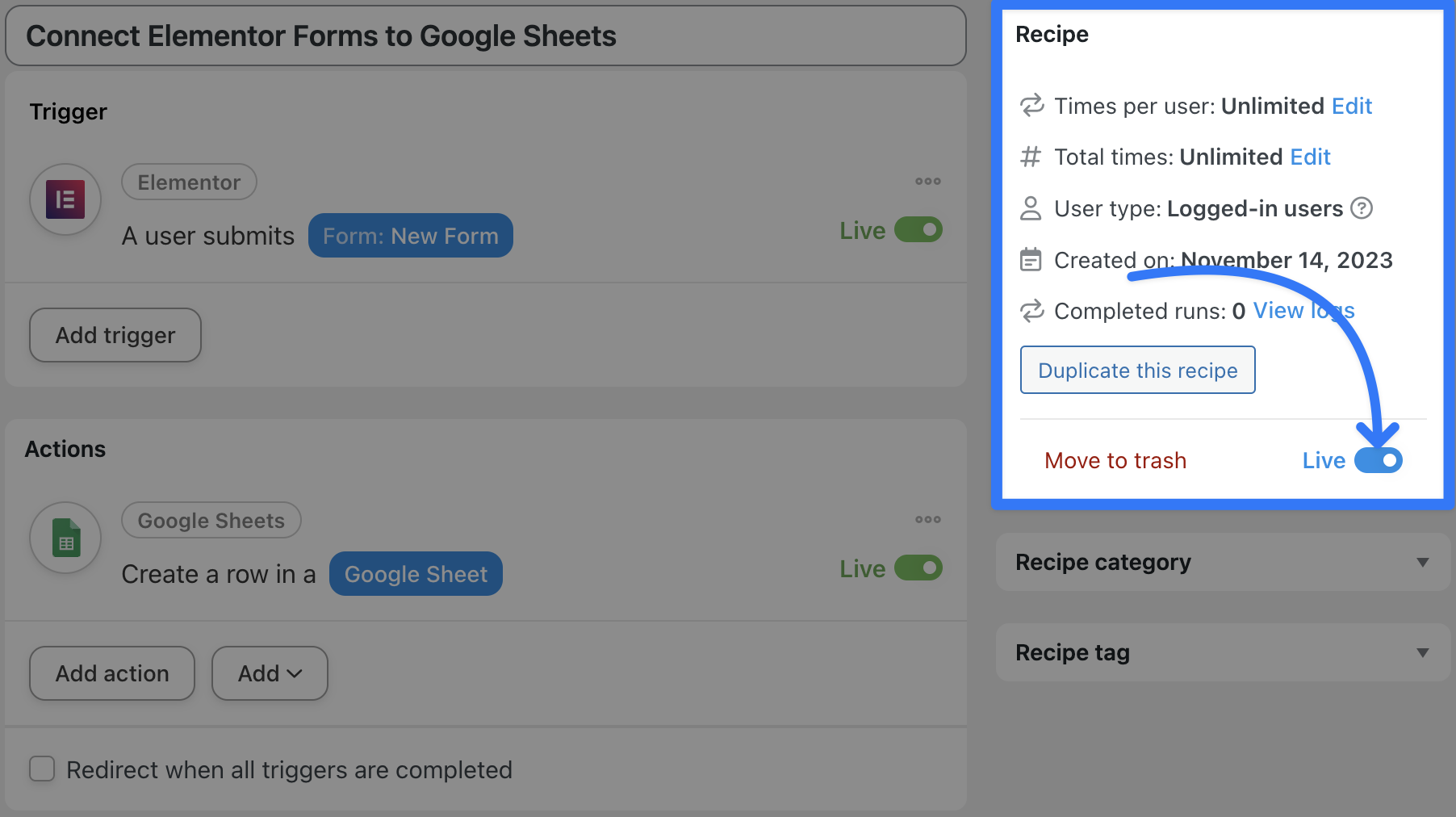Click the Created on calendar icon

[x=1031, y=260]
